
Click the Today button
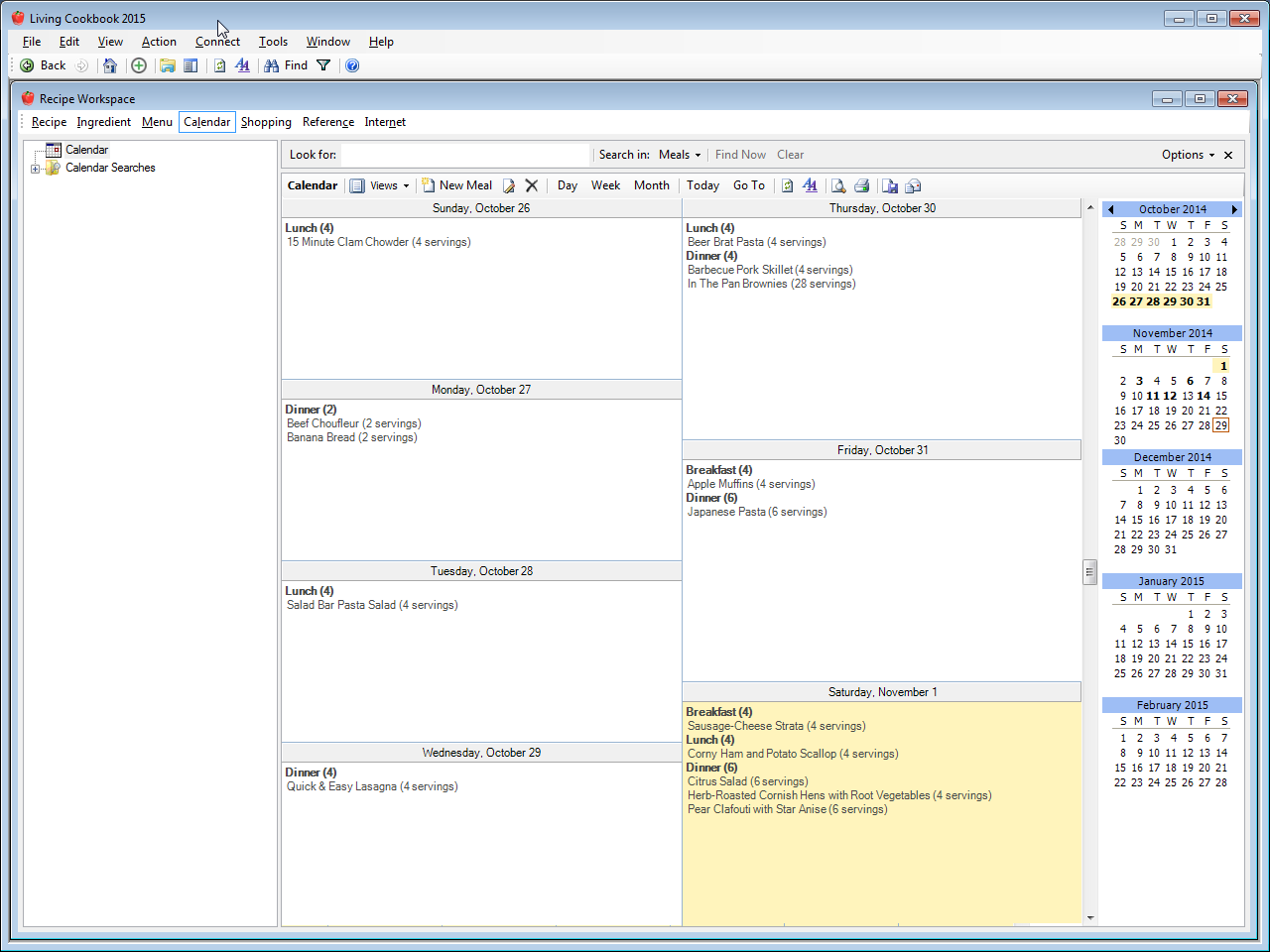tap(702, 185)
